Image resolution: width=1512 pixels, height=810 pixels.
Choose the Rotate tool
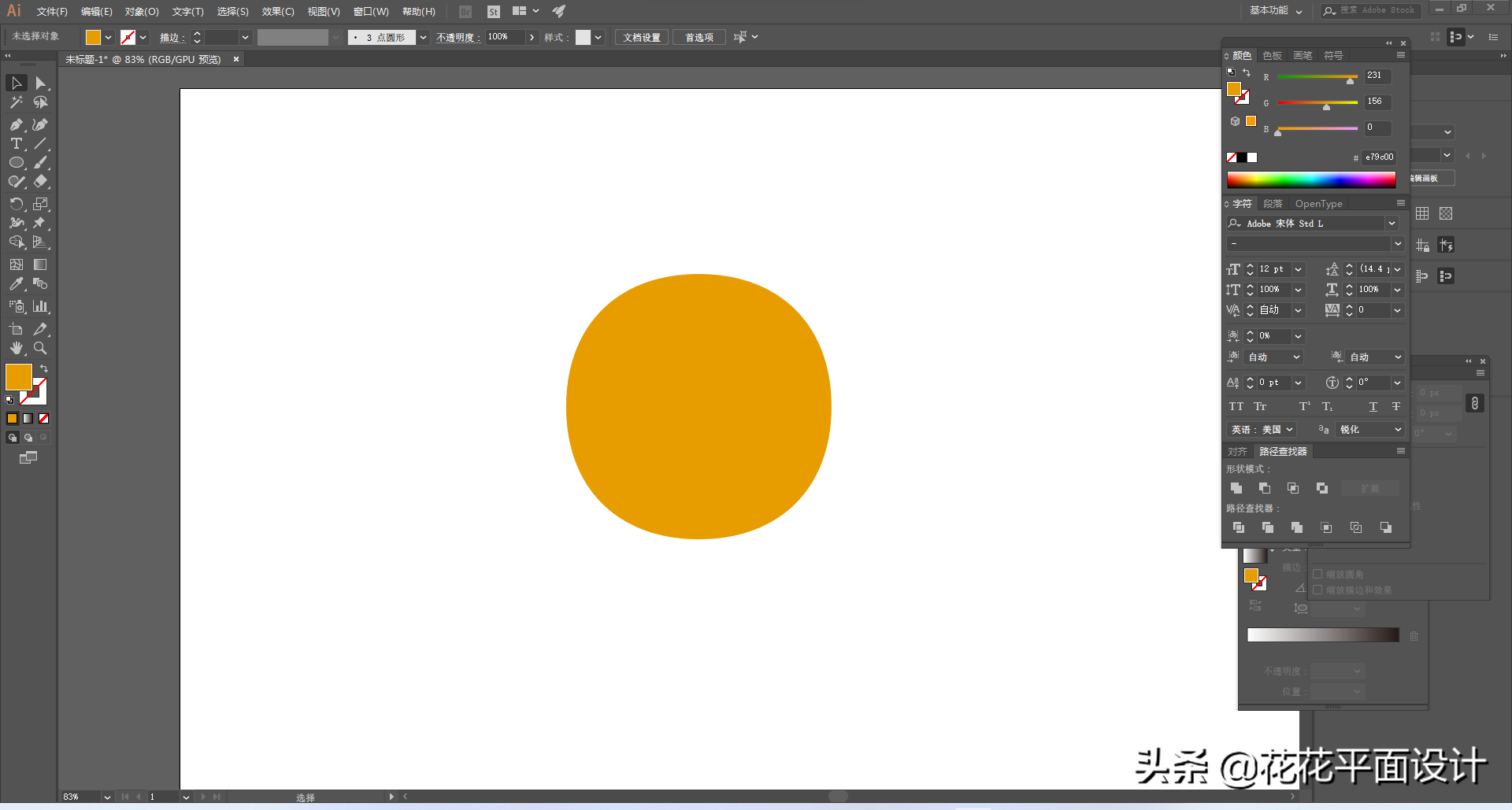pos(17,204)
